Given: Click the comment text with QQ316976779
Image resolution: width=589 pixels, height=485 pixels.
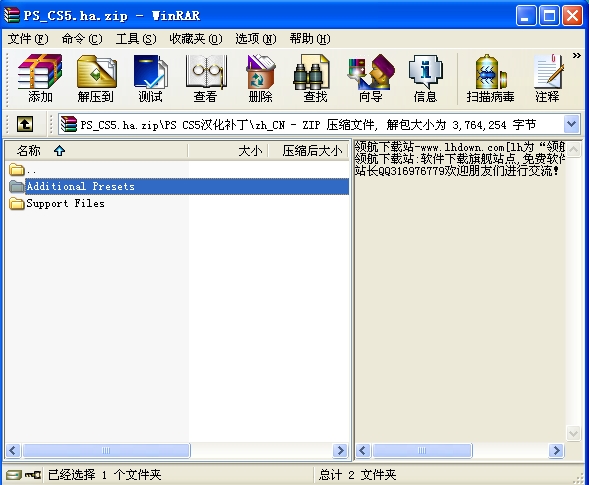Looking at the screenshot, I should click(457, 171).
